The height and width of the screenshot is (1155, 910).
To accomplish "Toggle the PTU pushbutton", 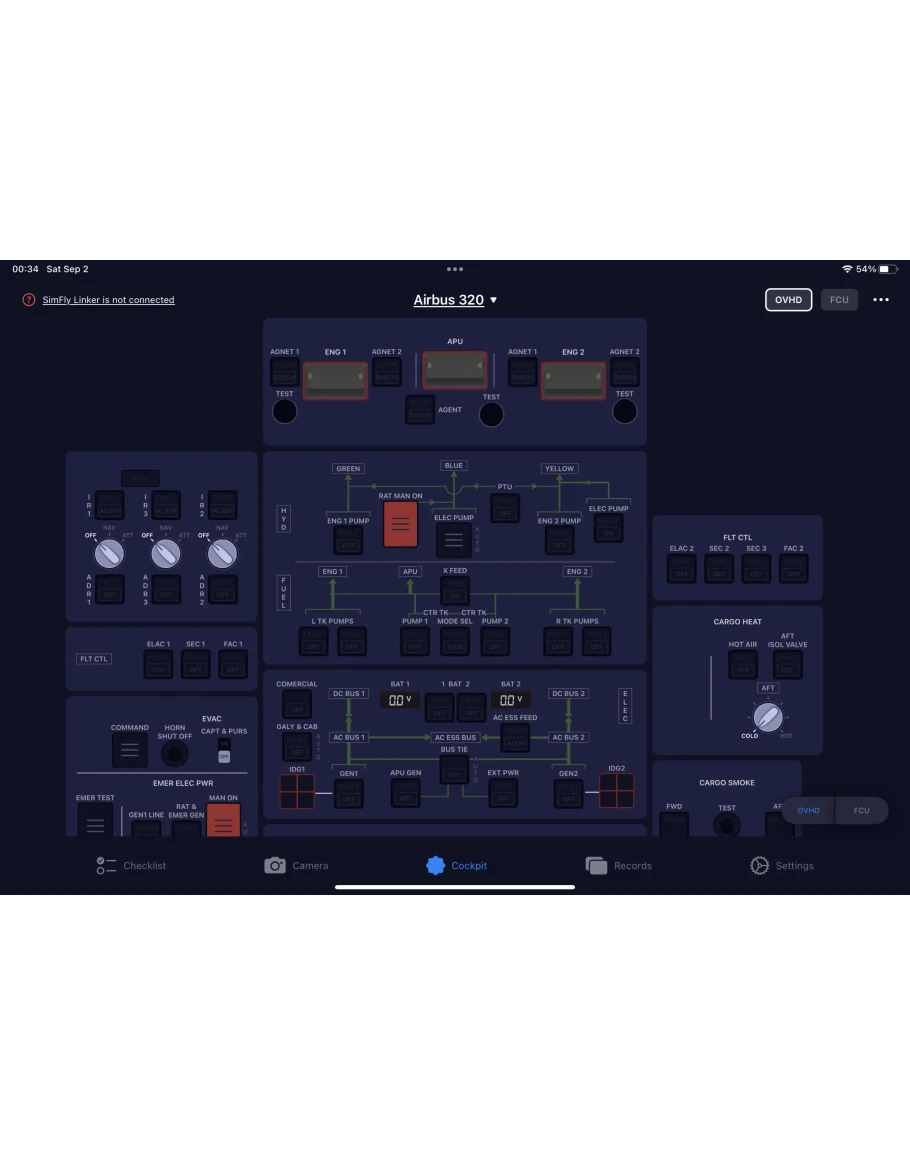I will [505, 508].
